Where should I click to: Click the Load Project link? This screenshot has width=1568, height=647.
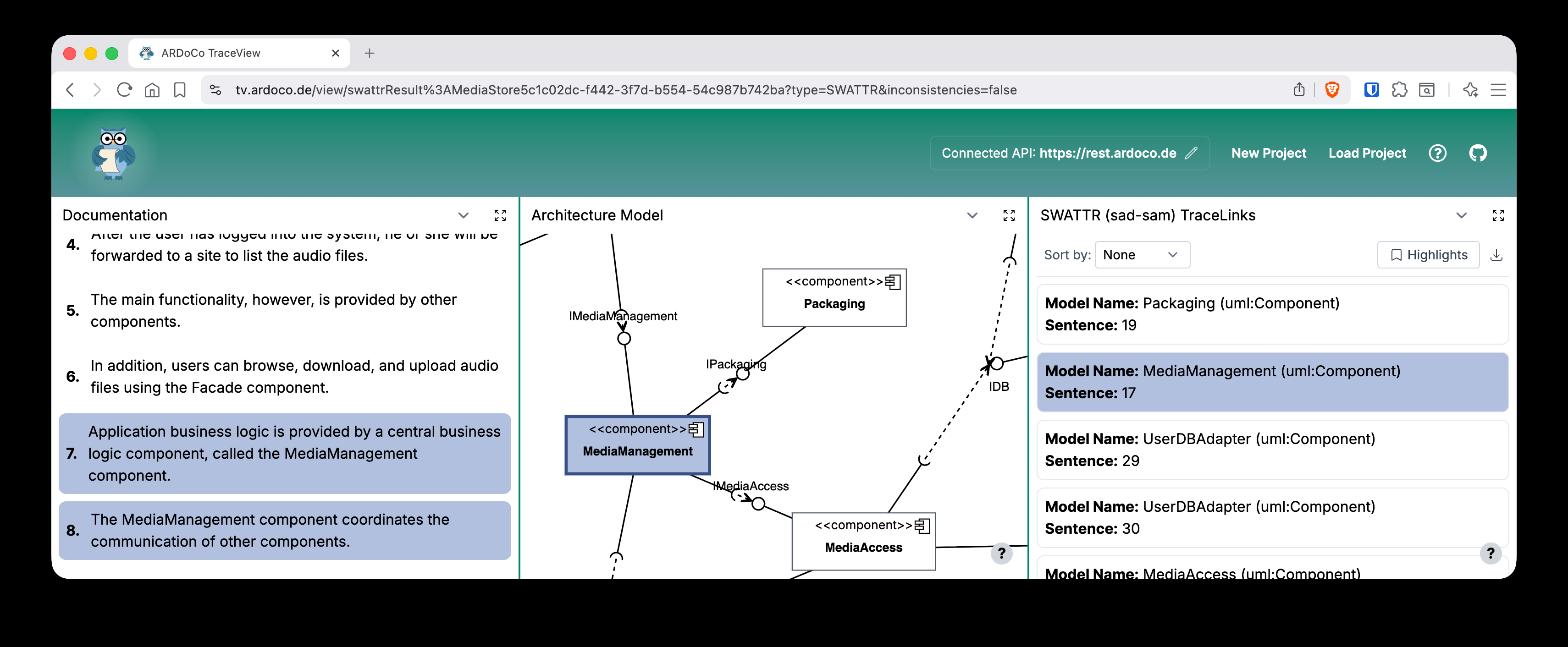click(x=1367, y=153)
